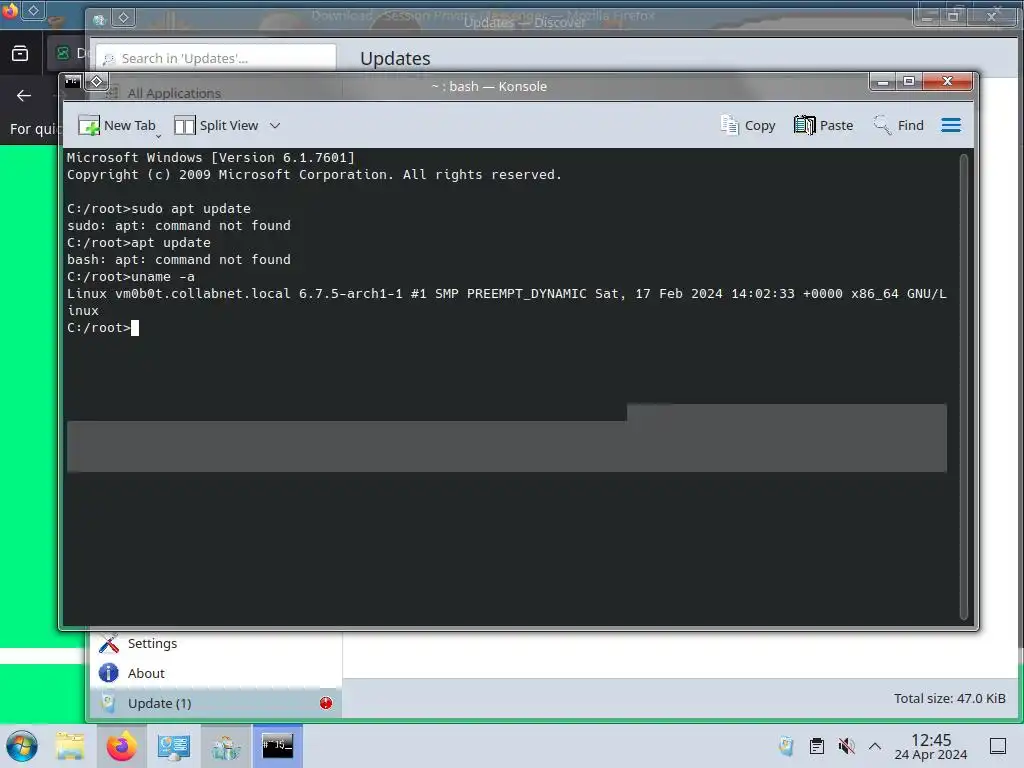
Task: Click the Firefox window's titlebar Firefox icon
Action: [x=9, y=11]
